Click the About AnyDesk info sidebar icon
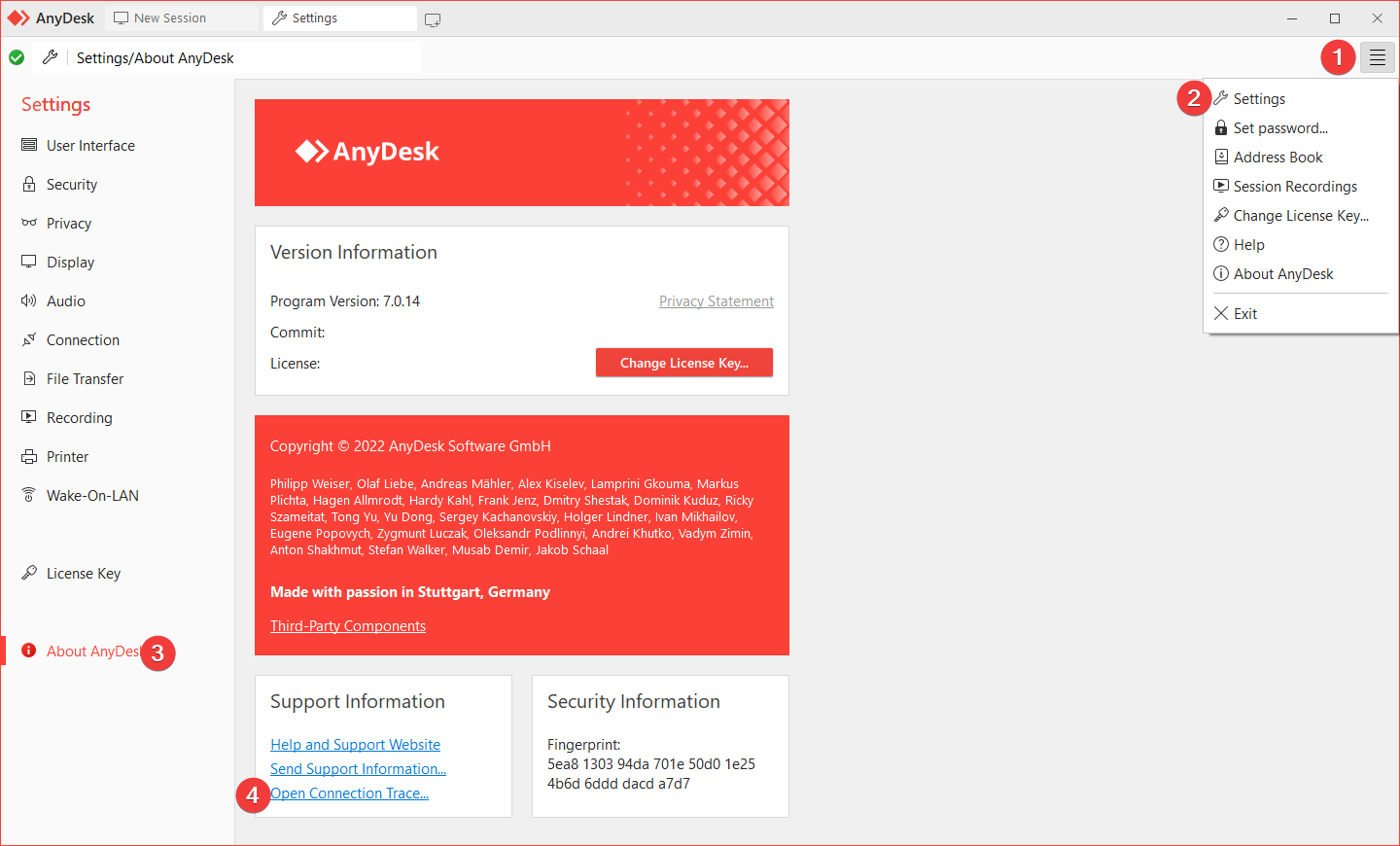Image resolution: width=1400 pixels, height=846 pixels. click(29, 651)
